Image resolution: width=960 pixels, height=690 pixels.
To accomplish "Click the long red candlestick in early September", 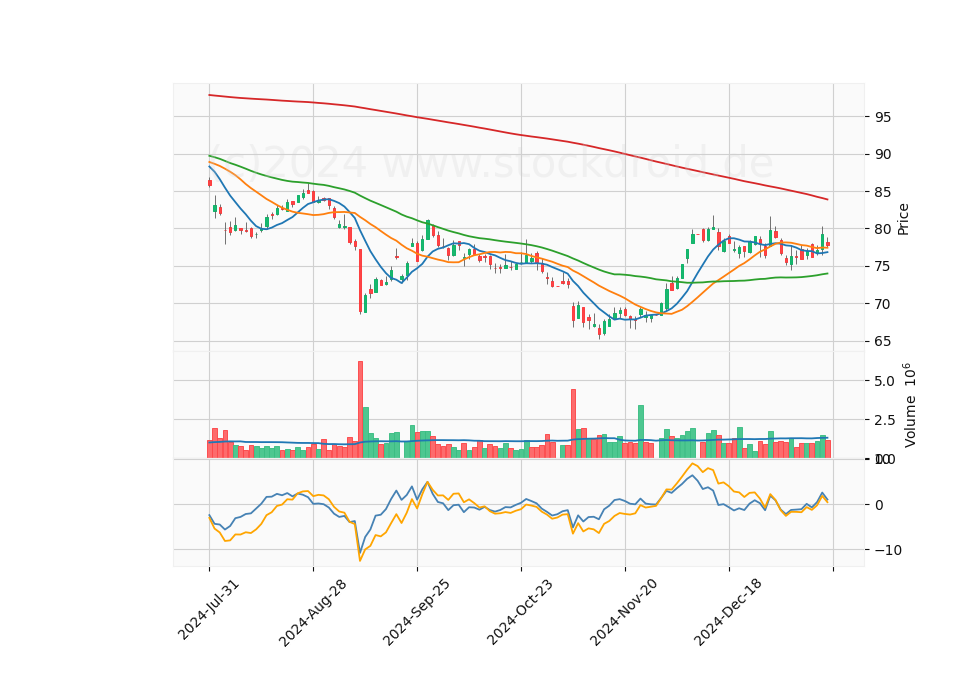I will pyautogui.click(x=361, y=282).
